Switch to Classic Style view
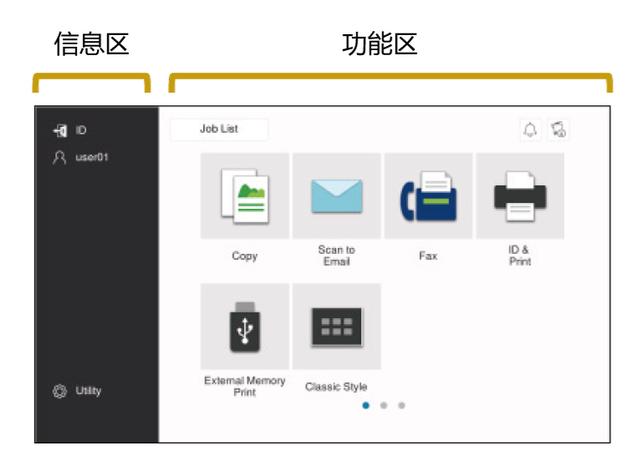 [x=336, y=326]
